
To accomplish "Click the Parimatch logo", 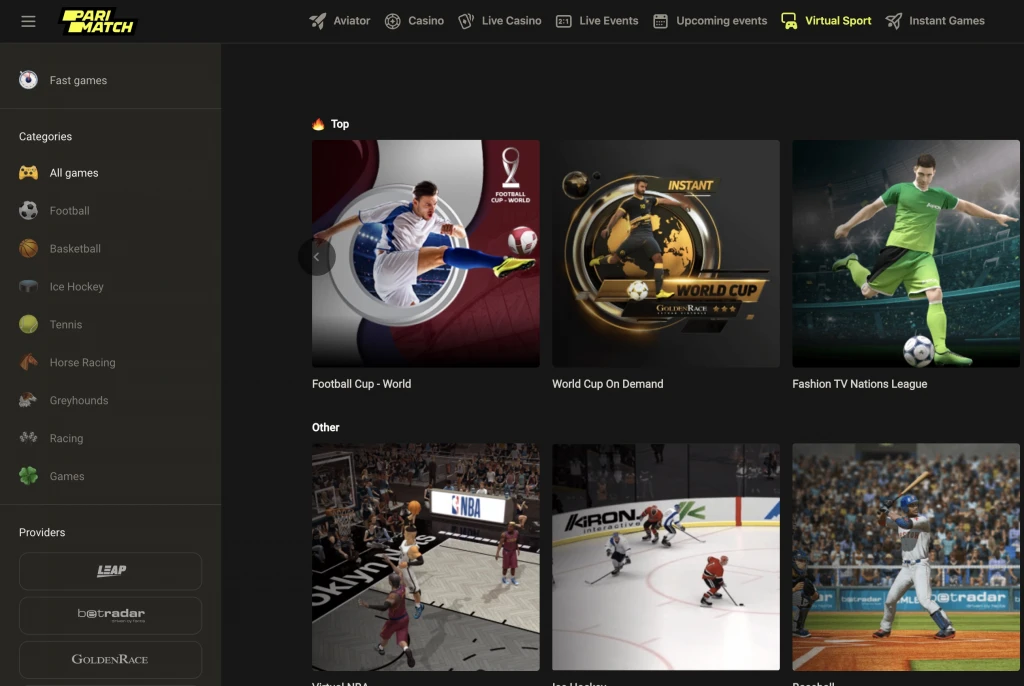I will [98, 21].
